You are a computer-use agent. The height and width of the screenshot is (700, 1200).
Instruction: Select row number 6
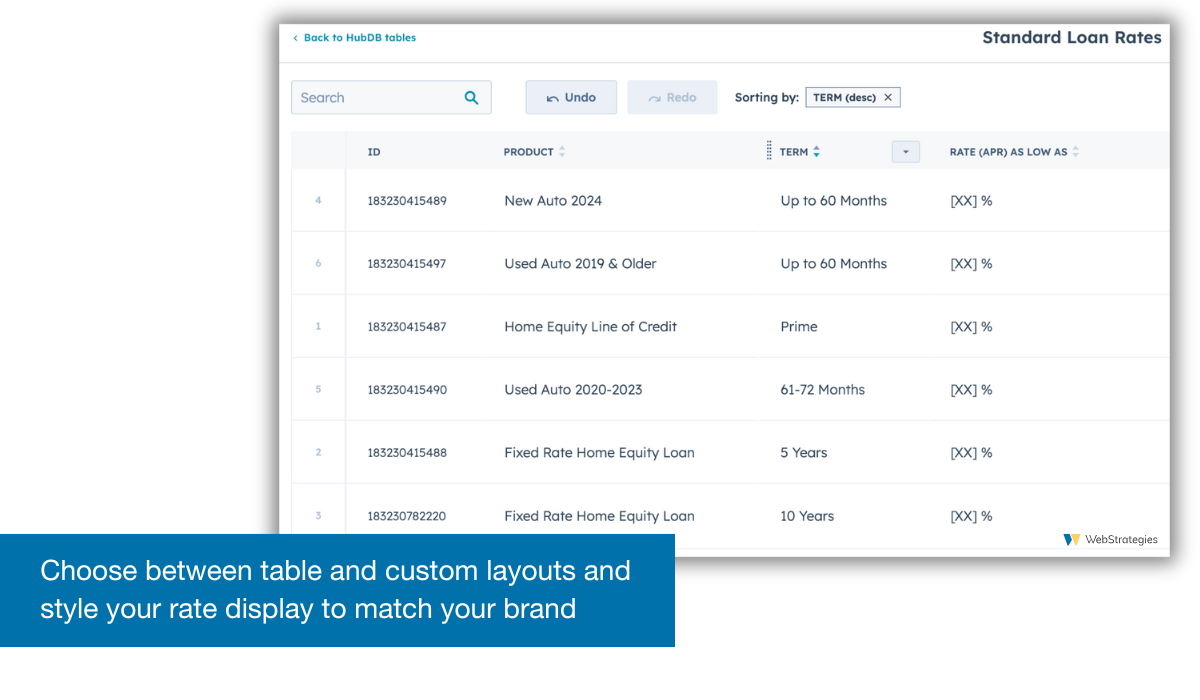319,264
